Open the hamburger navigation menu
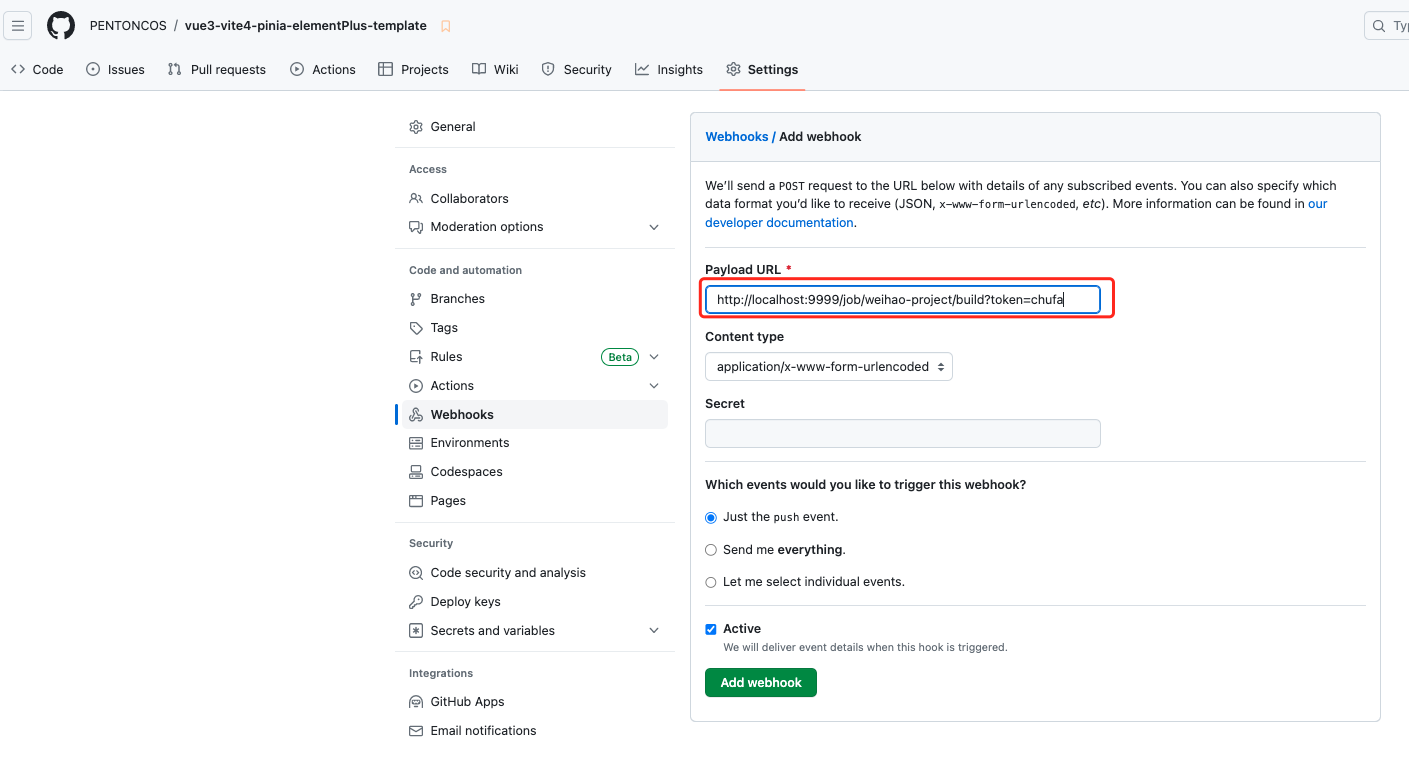 click(x=18, y=26)
